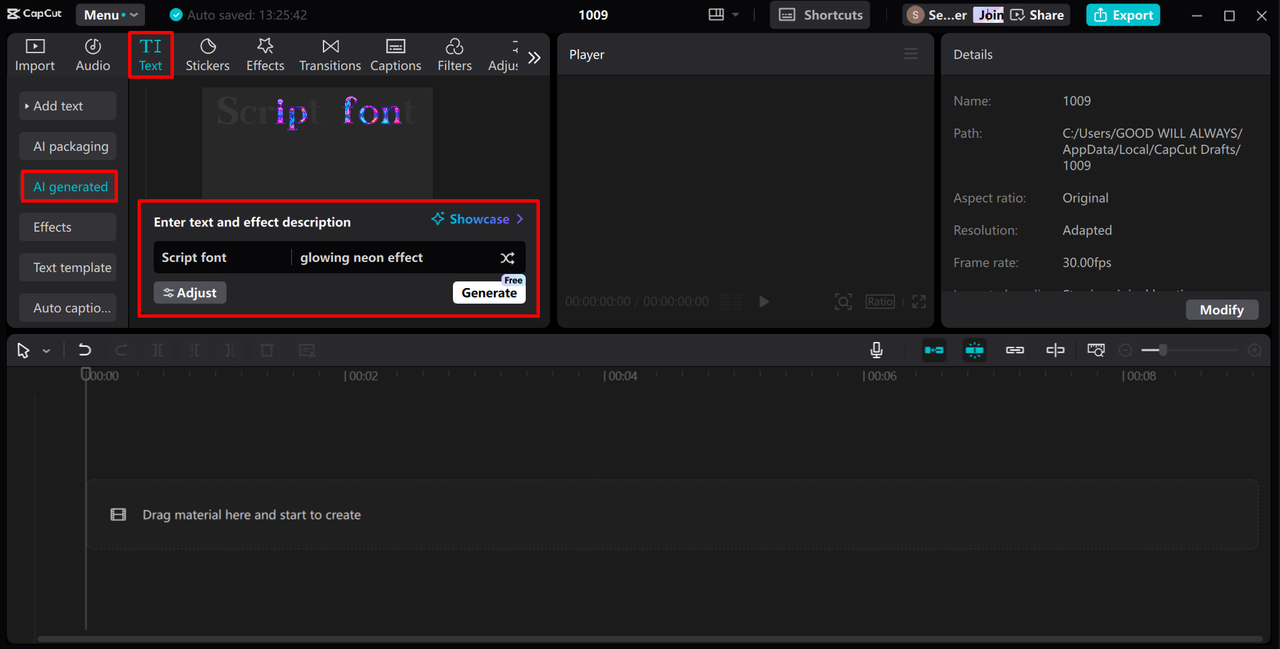This screenshot has height=649, width=1280.
Task: Click the caption delete icon next to trash
Action: click(307, 350)
